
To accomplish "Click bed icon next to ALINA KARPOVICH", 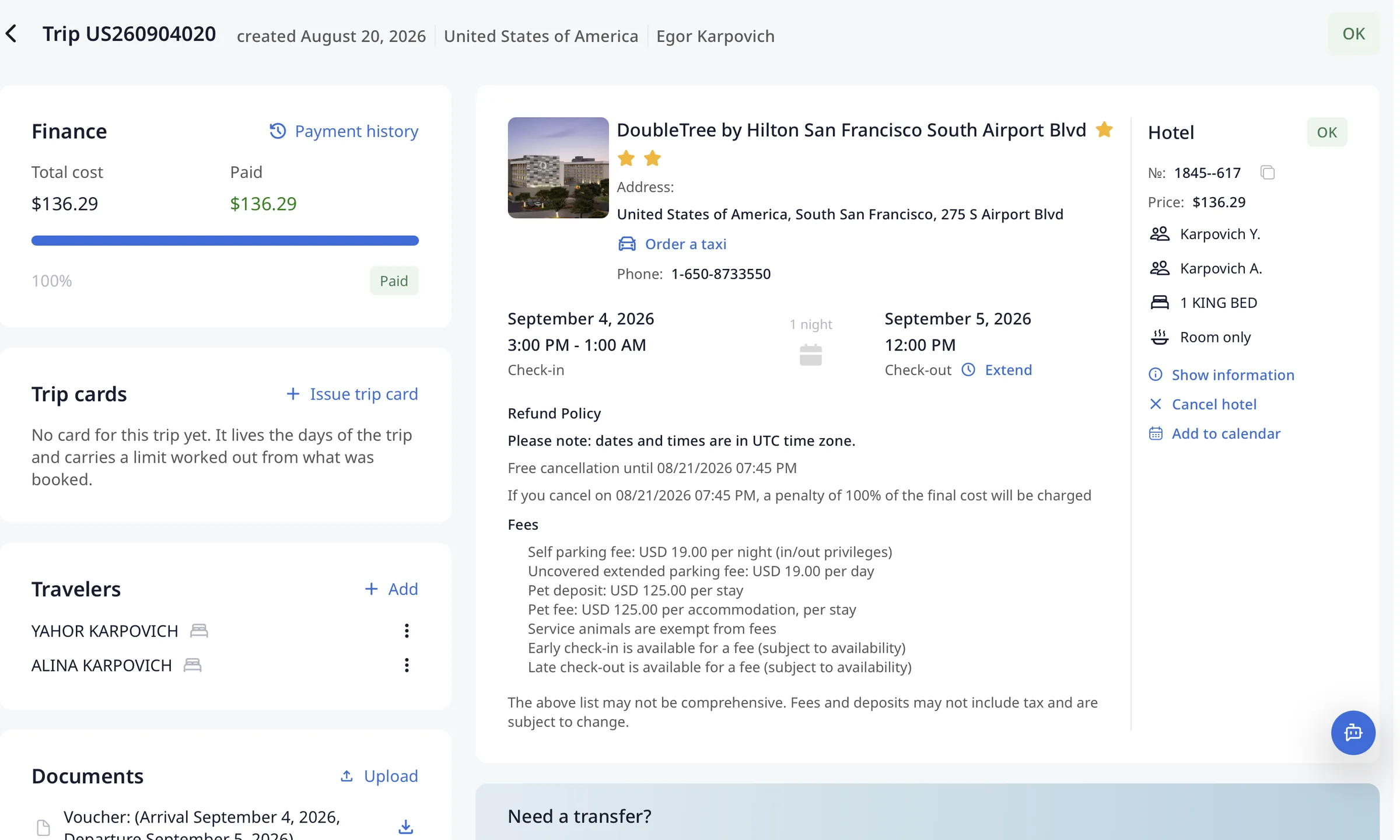I will click(192, 665).
